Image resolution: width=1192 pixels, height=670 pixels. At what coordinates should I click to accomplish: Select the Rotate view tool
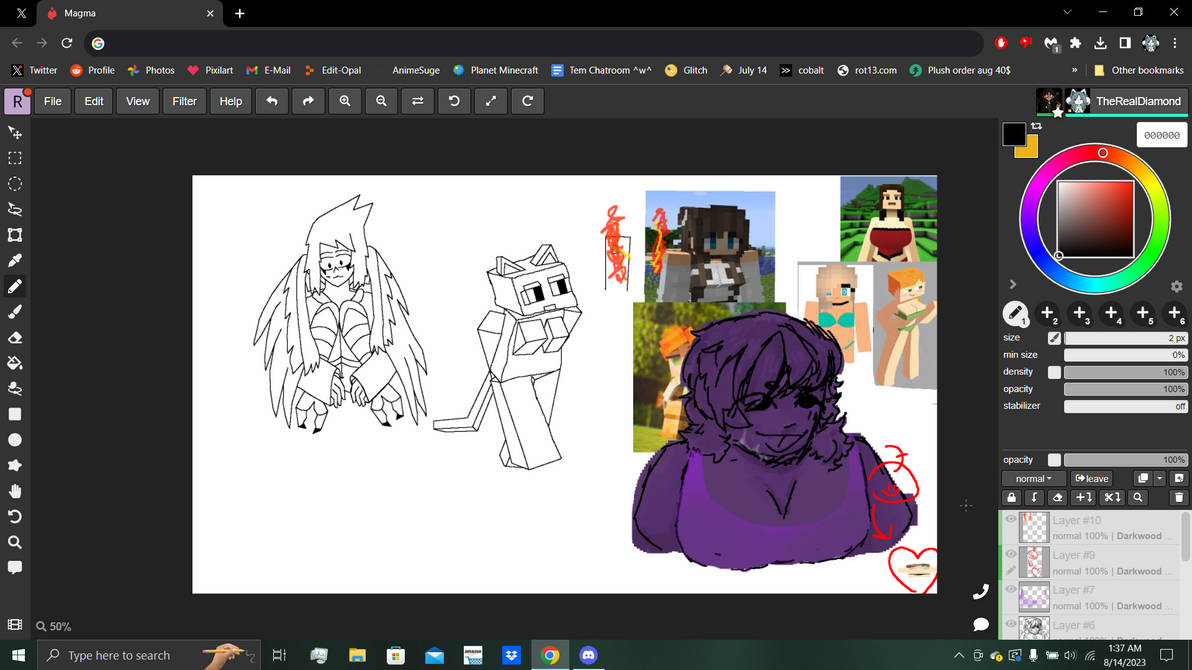pyautogui.click(x=14, y=516)
